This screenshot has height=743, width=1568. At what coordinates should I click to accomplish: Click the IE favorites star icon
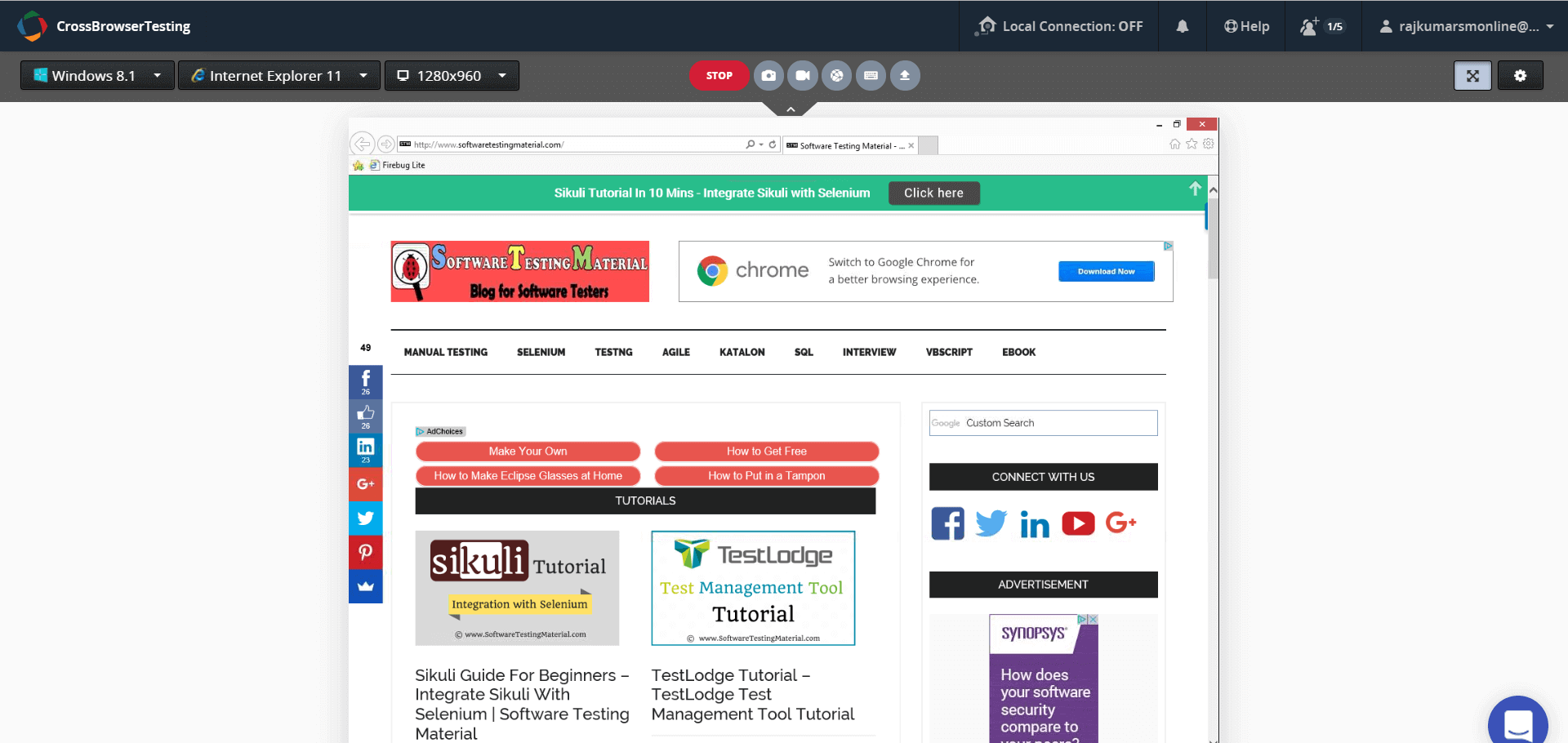[x=1192, y=144]
